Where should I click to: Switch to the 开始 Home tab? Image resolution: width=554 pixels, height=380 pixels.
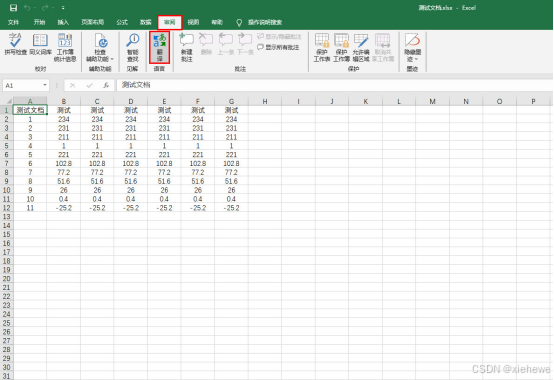click(39, 22)
